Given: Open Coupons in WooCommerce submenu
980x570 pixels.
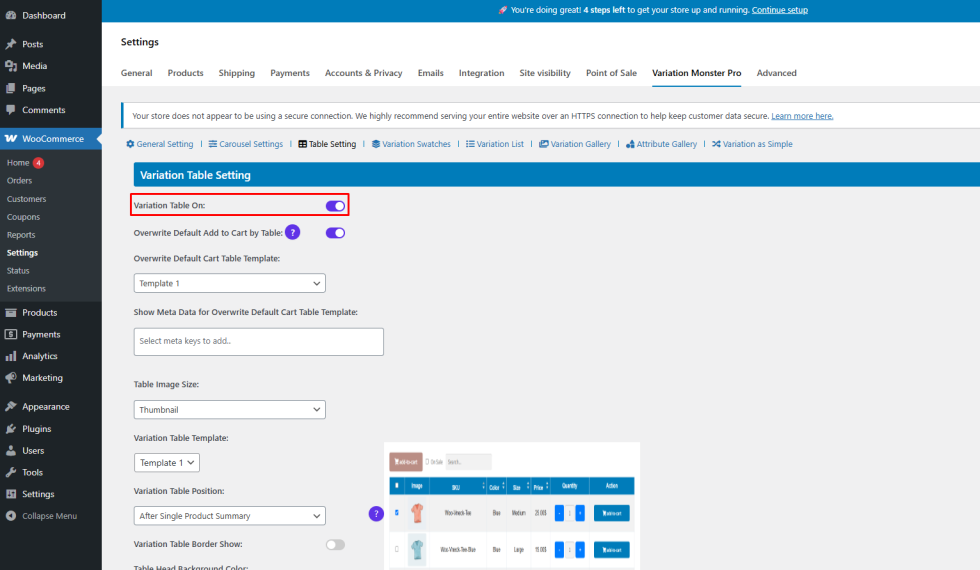Looking at the screenshot, I should [x=23, y=217].
